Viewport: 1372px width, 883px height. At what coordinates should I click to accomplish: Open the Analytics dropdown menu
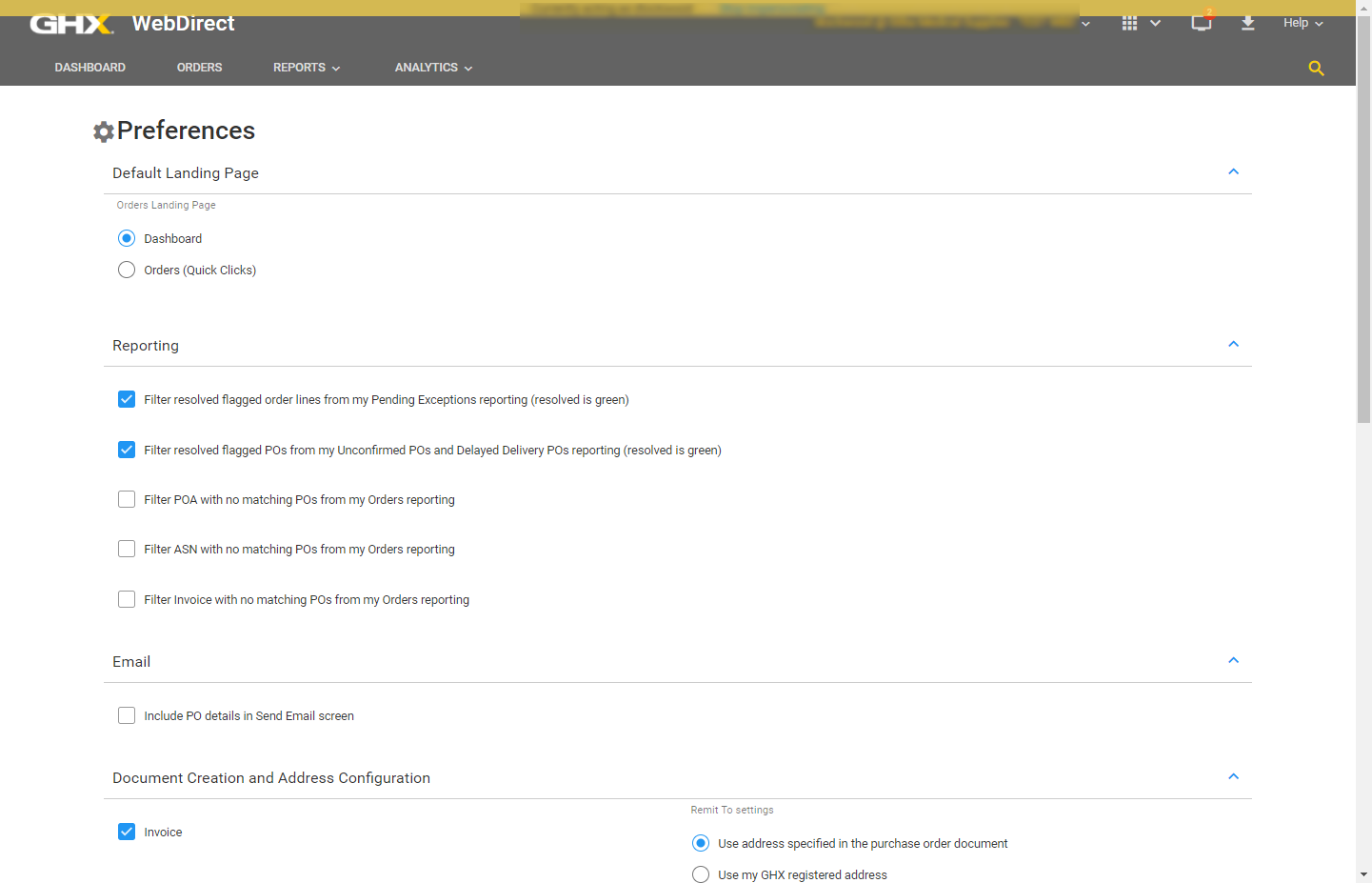pos(433,68)
